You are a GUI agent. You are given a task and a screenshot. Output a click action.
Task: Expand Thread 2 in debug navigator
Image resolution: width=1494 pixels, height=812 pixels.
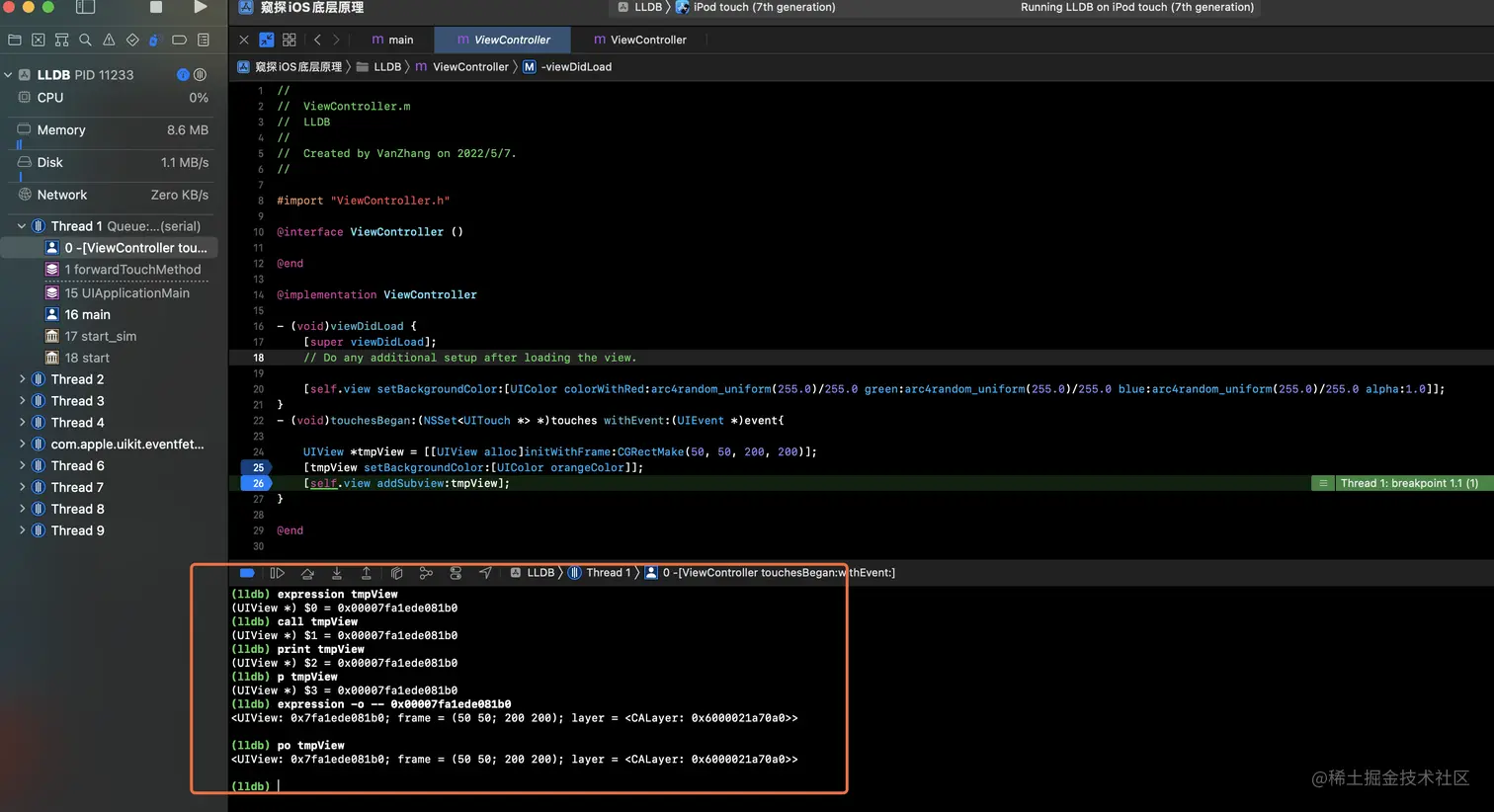[x=22, y=379]
